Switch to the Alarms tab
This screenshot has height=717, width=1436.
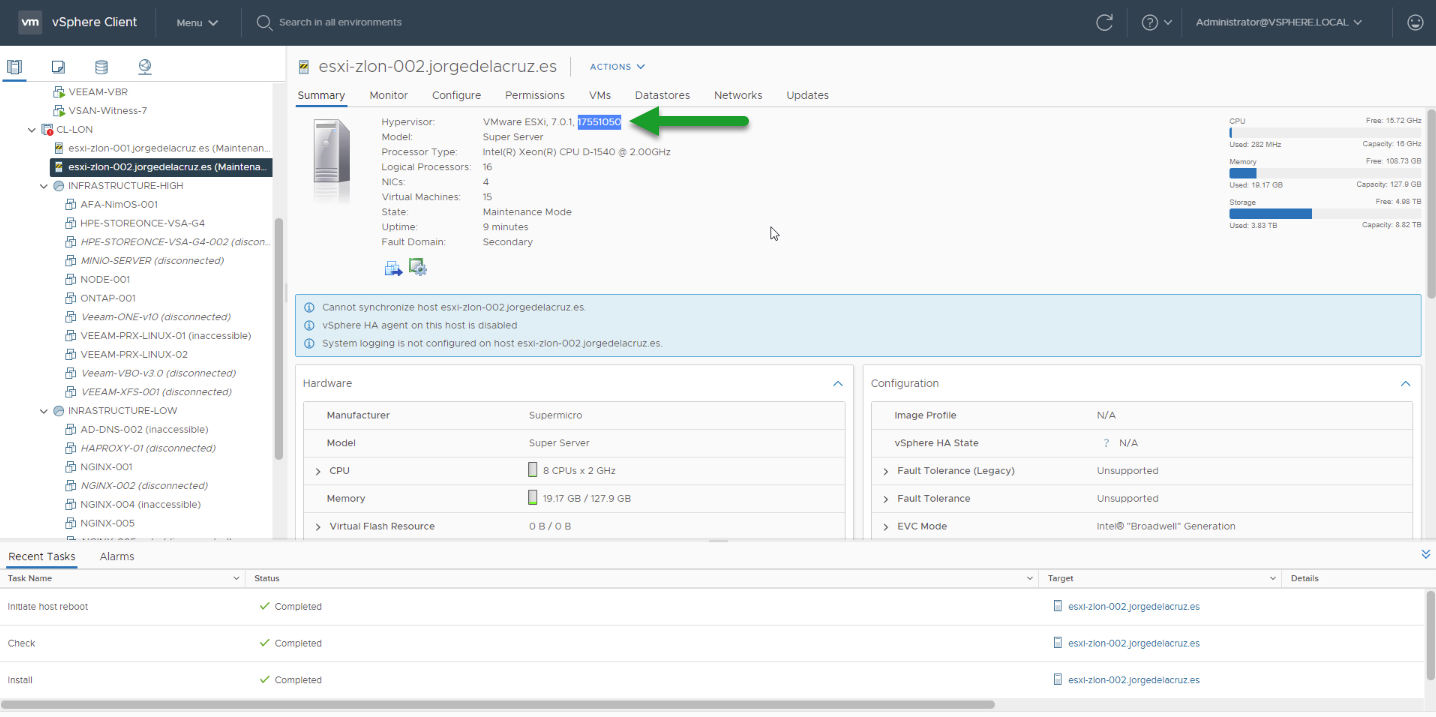coord(117,556)
